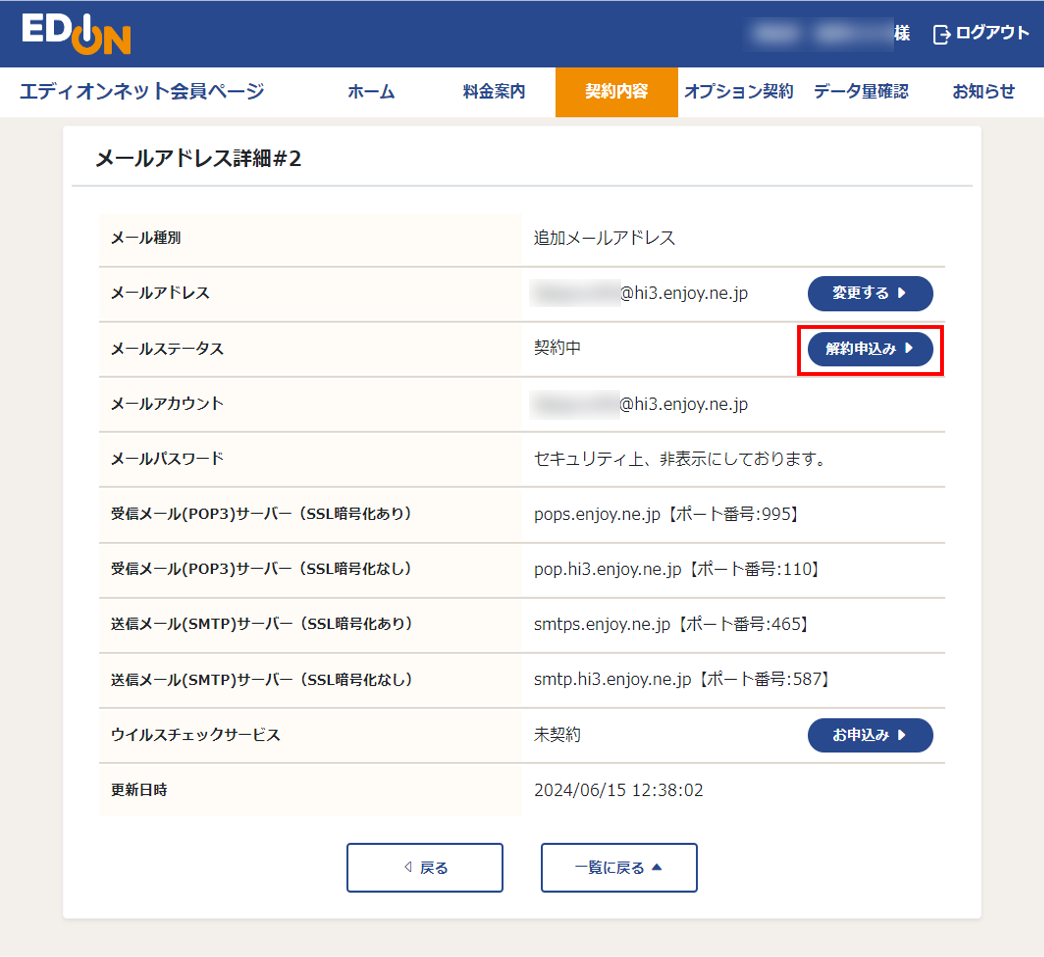Viewport: 1044px width, 957px height.
Task: Open the オプション契約 menu item
Action: pos(739,92)
